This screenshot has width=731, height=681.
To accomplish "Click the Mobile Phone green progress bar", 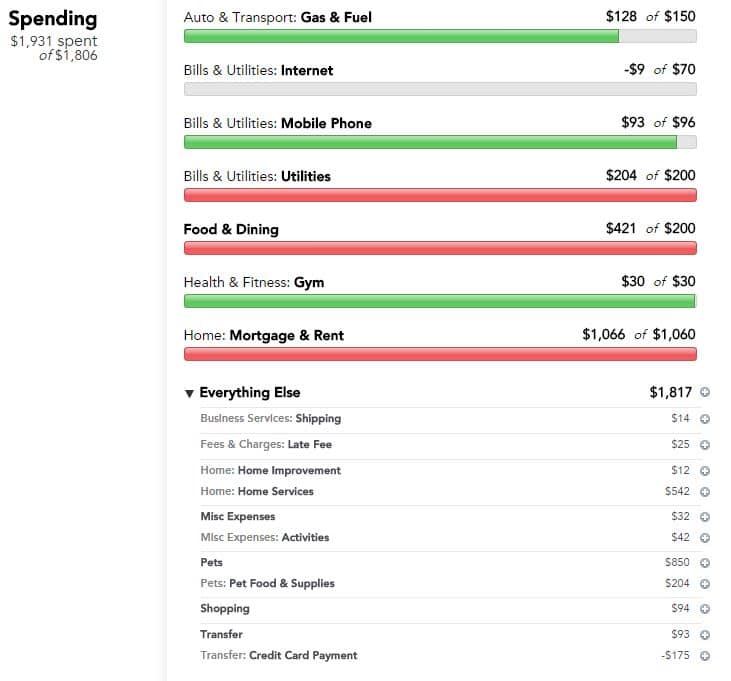I will [x=440, y=142].
